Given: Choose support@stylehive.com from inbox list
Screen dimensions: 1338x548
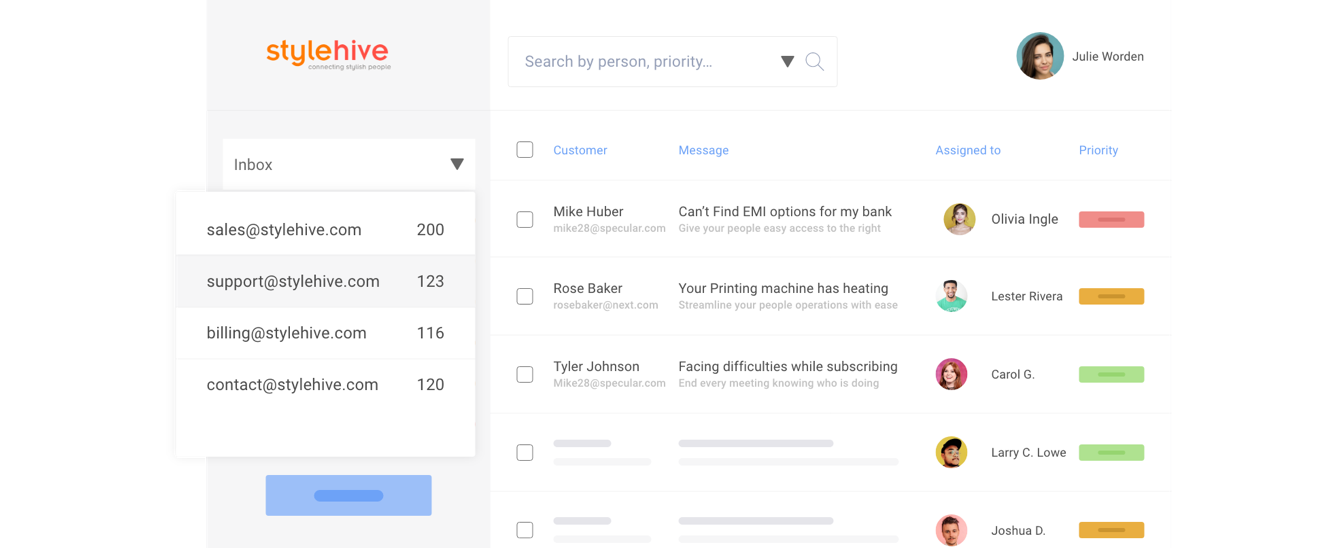Looking at the screenshot, I should tap(325, 281).
